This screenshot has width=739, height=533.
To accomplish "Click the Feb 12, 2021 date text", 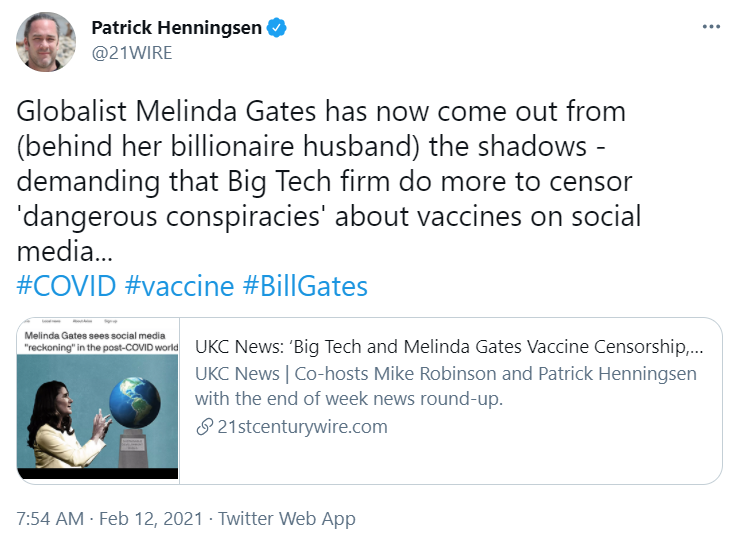I will click(151, 518).
